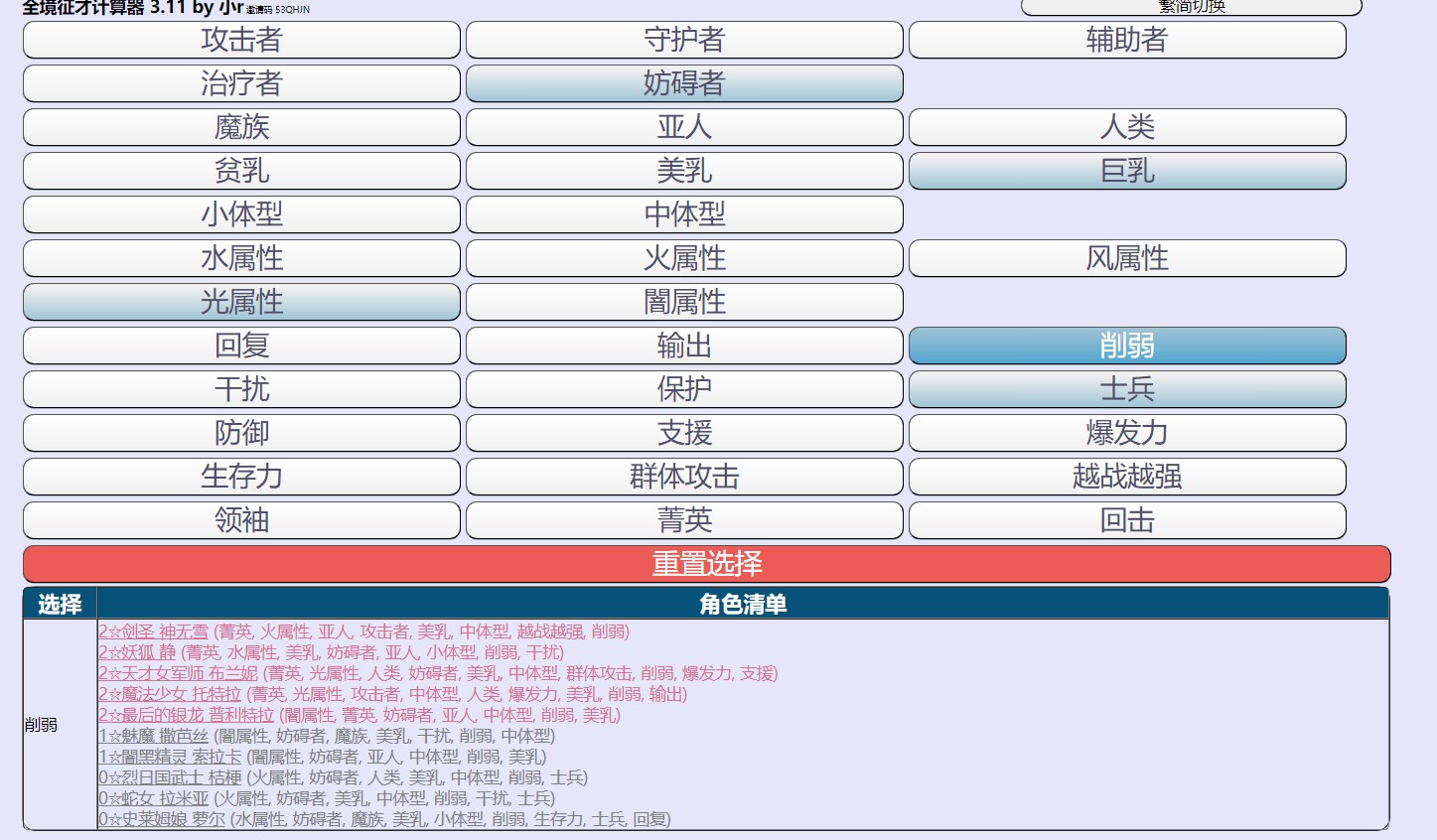
Task: Open character link 烈日国武士 桔梗
Action: click(x=170, y=777)
